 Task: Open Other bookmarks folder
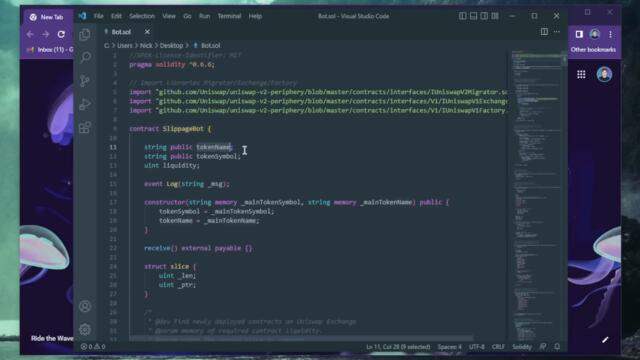(593, 50)
